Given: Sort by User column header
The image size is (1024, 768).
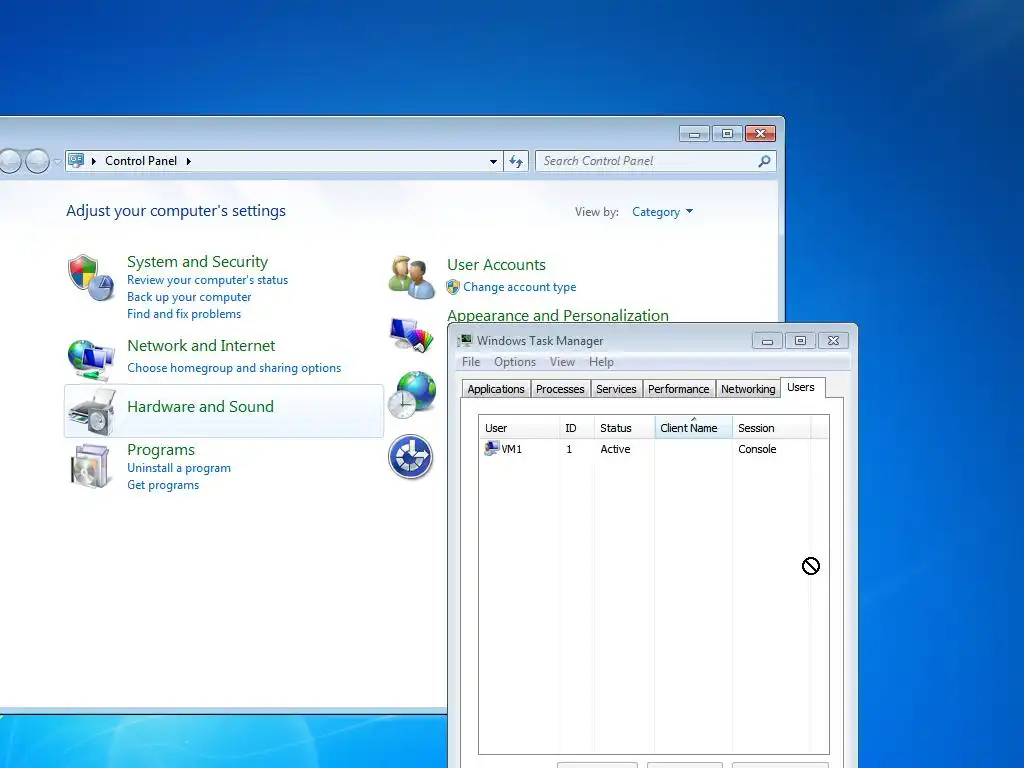Looking at the screenshot, I should click(519, 428).
